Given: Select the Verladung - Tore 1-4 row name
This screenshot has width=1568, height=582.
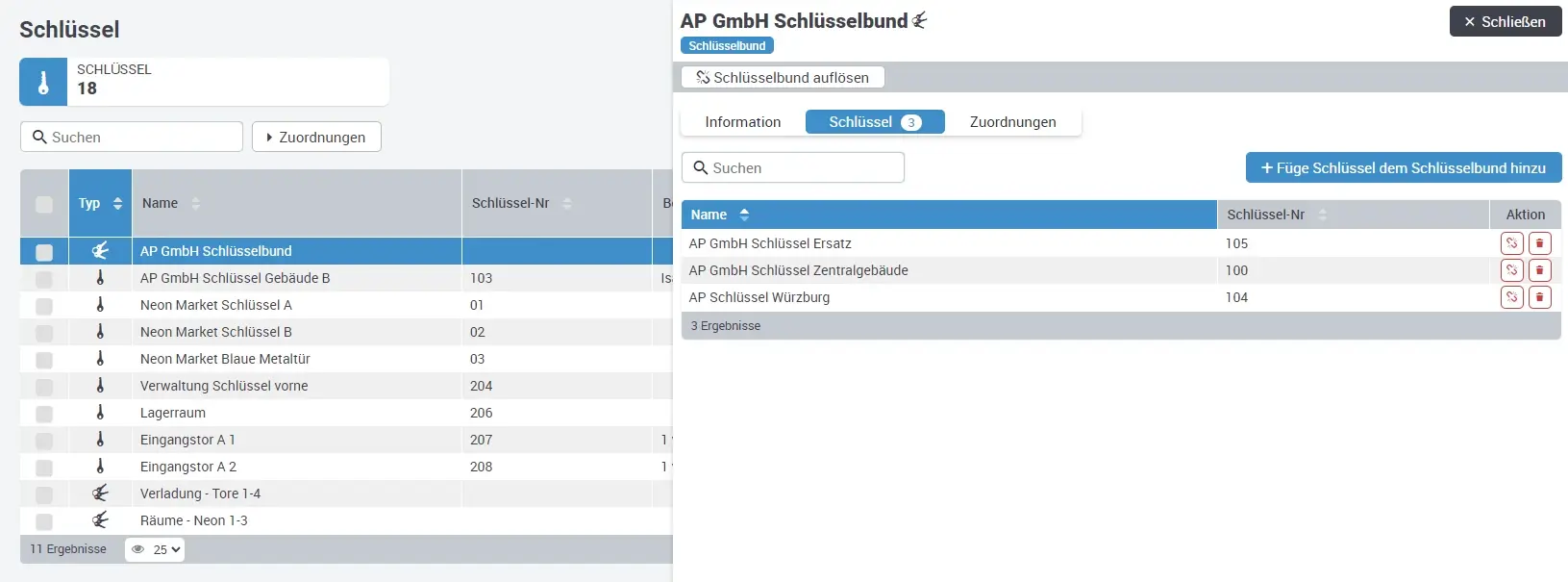Looking at the screenshot, I should (x=200, y=493).
